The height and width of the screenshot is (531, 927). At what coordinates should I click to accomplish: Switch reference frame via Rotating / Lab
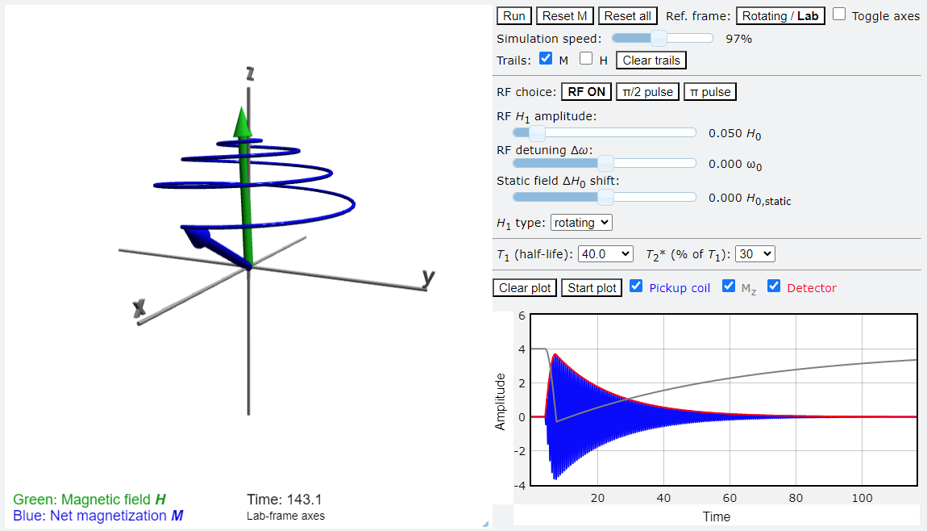click(780, 16)
